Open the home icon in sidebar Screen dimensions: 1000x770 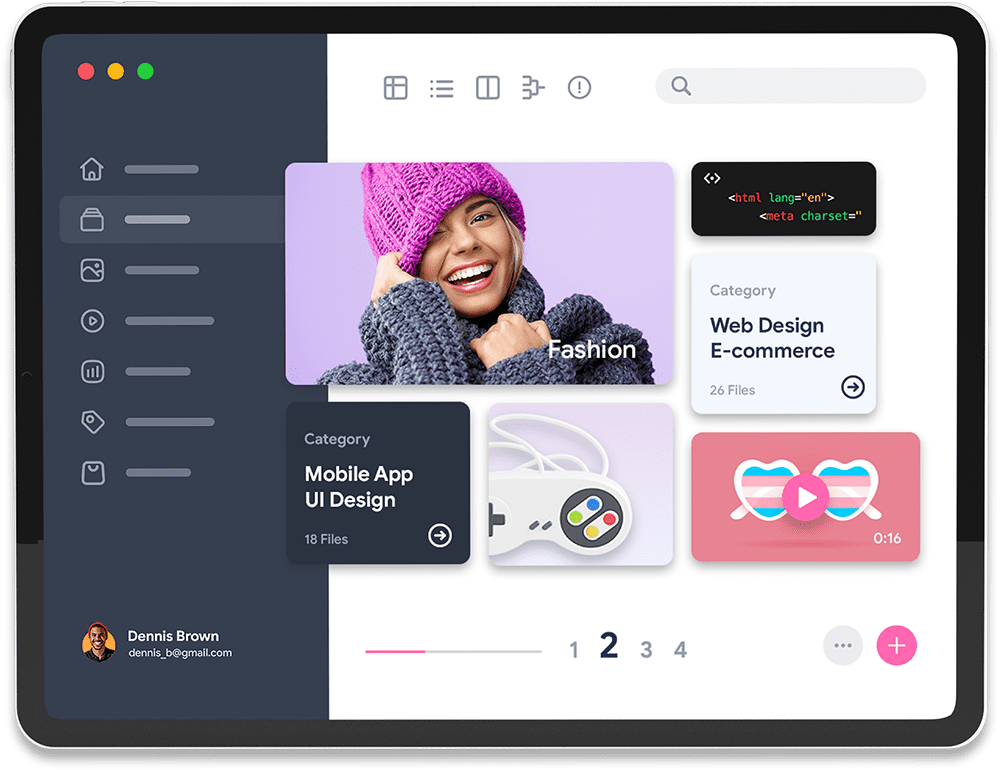tap(92, 169)
